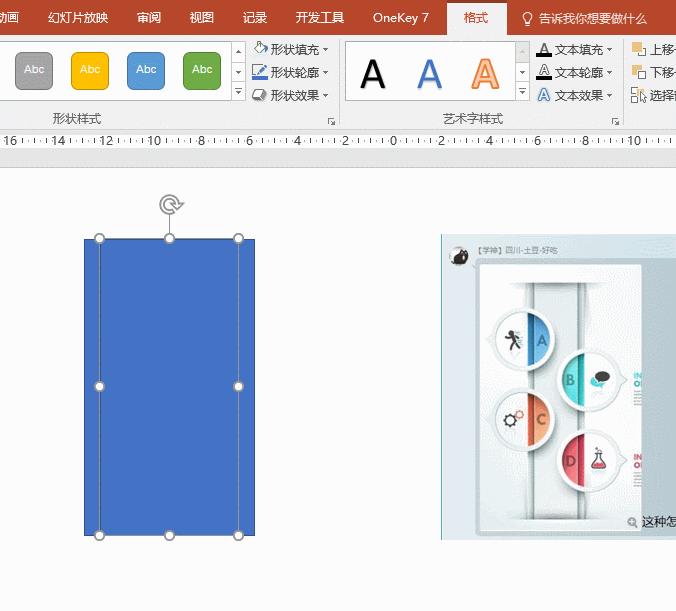Expand the WordArt styles gallery More arrow
Viewport: 676px width, 611px height.
(522, 92)
